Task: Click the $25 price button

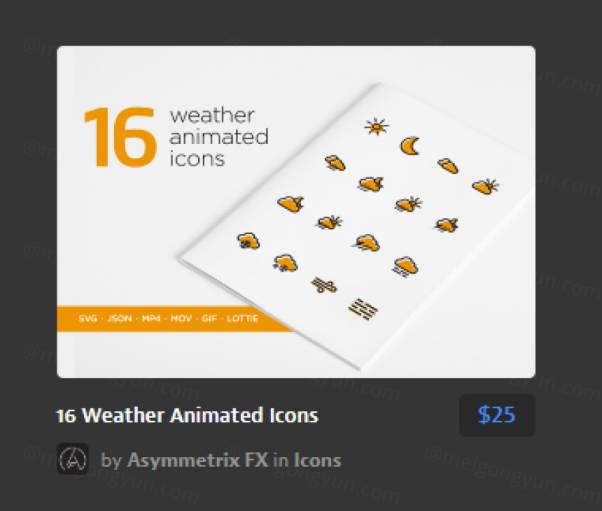Action: point(497,415)
